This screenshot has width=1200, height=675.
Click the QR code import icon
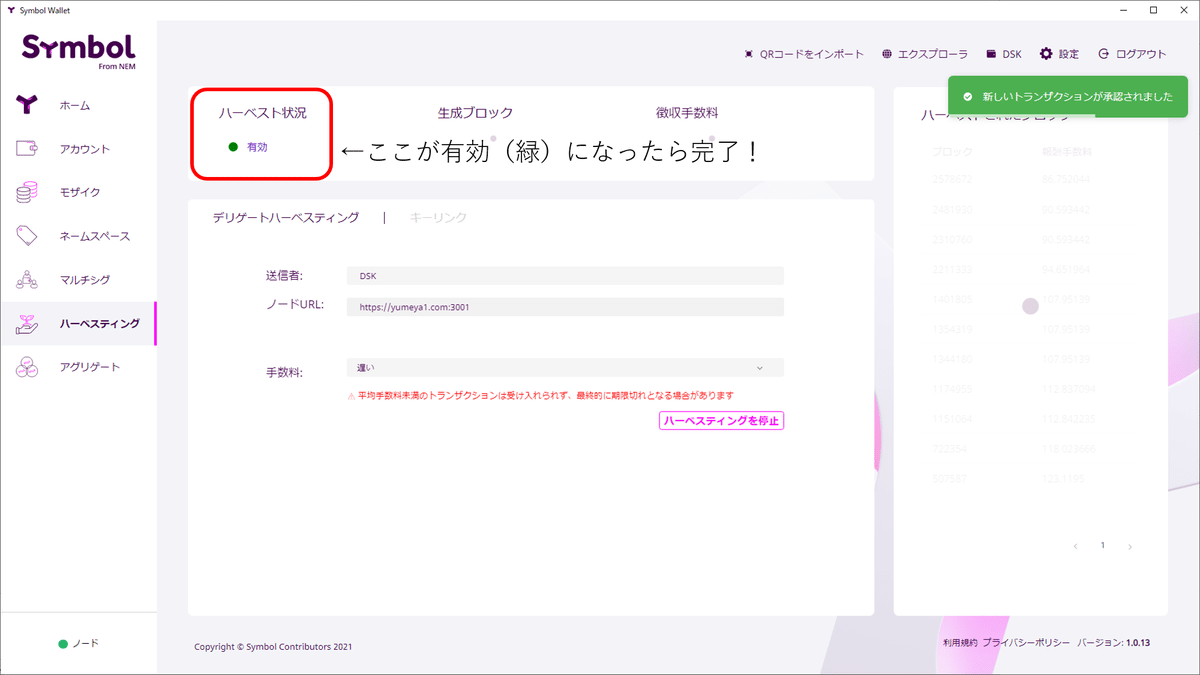[x=749, y=54]
